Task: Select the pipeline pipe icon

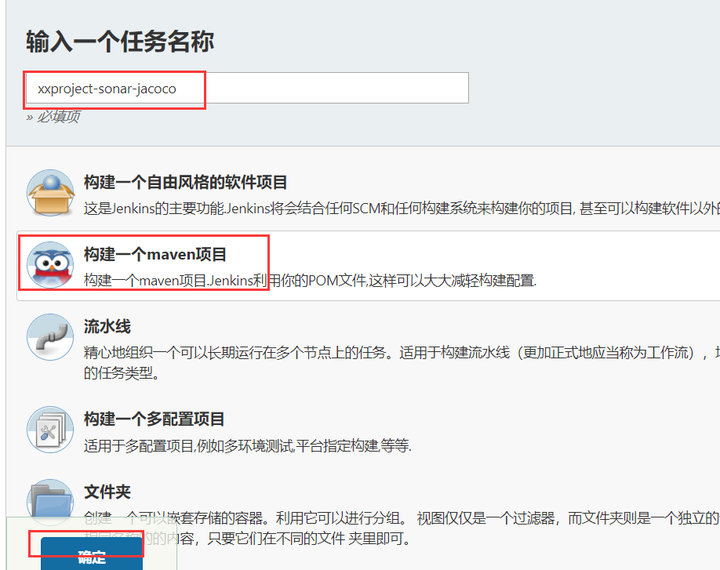Action: 51,337
